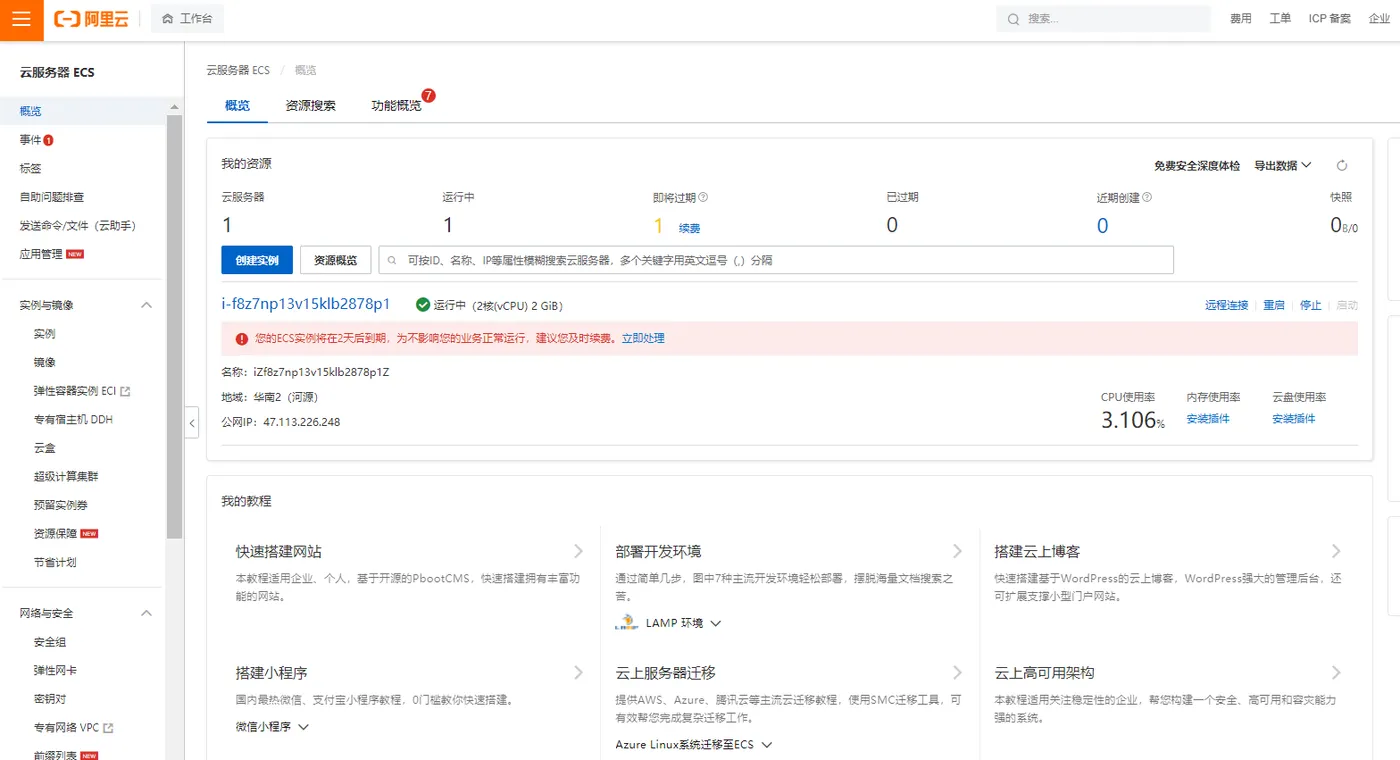Open the 企业 menu

[1379, 19]
